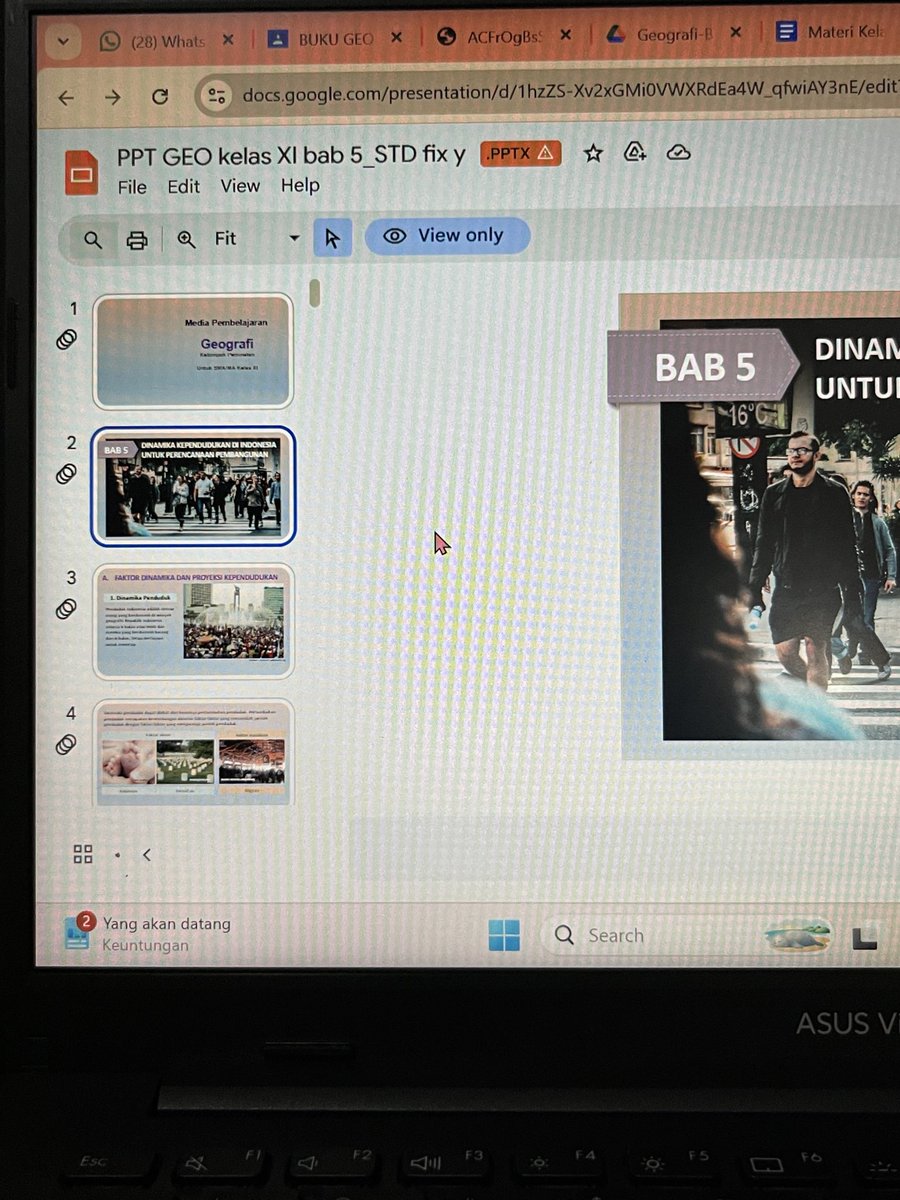
Task: Click the zoom tool magnifier icon
Action: pos(186,239)
